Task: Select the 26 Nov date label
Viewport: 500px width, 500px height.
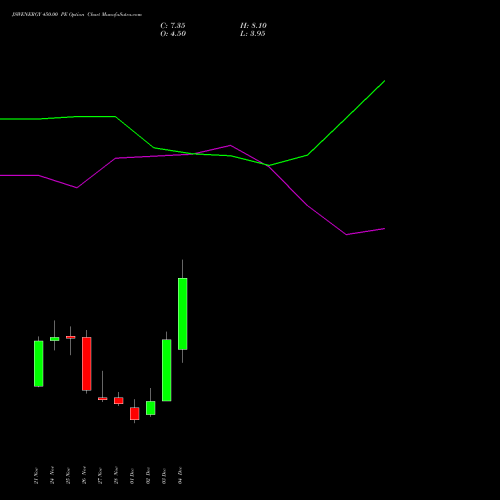Action: click(x=84, y=476)
